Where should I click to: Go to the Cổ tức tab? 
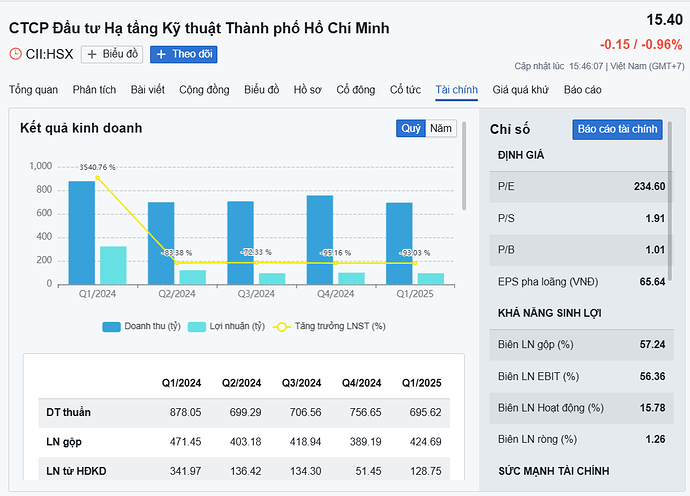406,90
